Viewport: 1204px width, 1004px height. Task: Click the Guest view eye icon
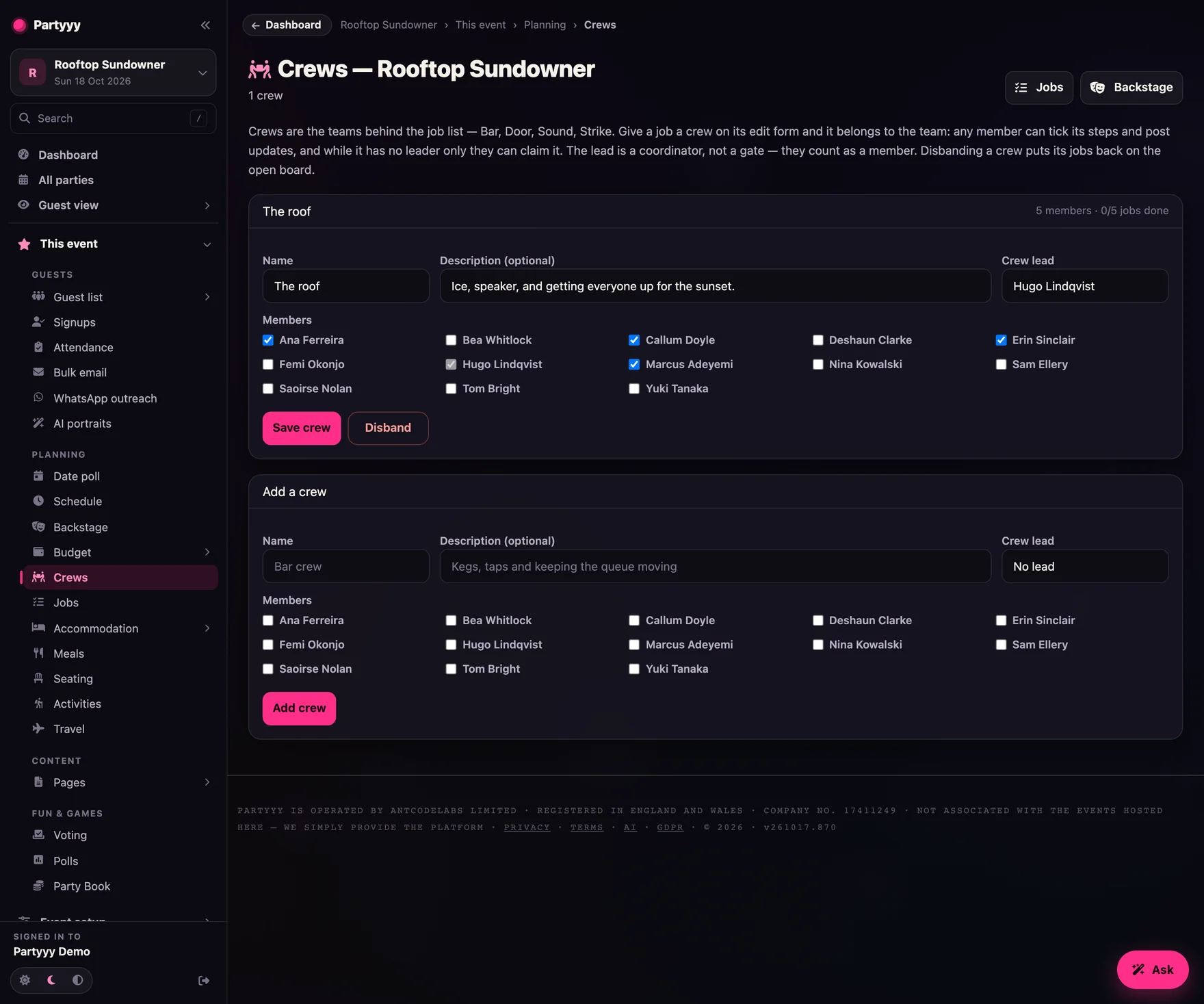pyautogui.click(x=23, y=205)
